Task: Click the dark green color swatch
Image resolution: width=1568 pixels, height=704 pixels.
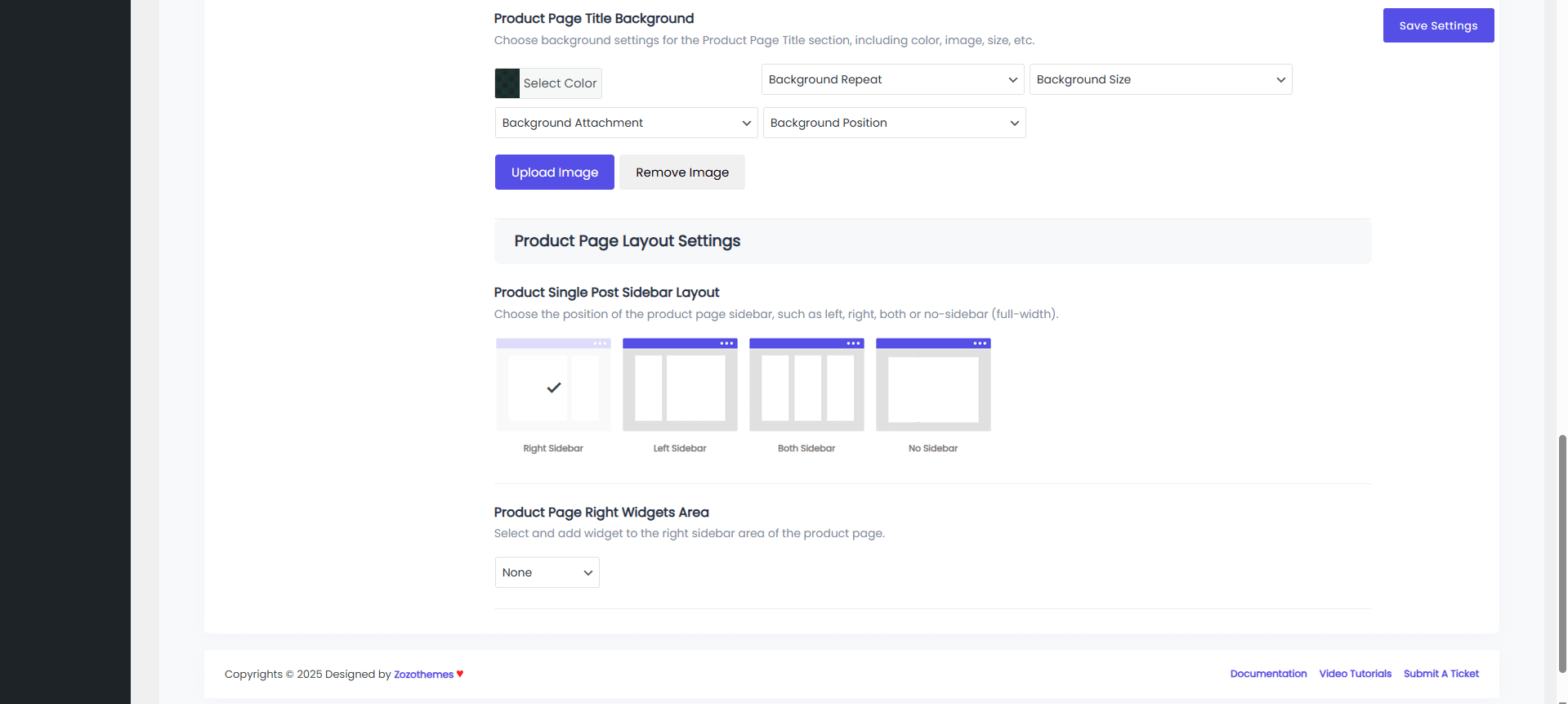Action: pyautogui.click(x=507, y=83)
